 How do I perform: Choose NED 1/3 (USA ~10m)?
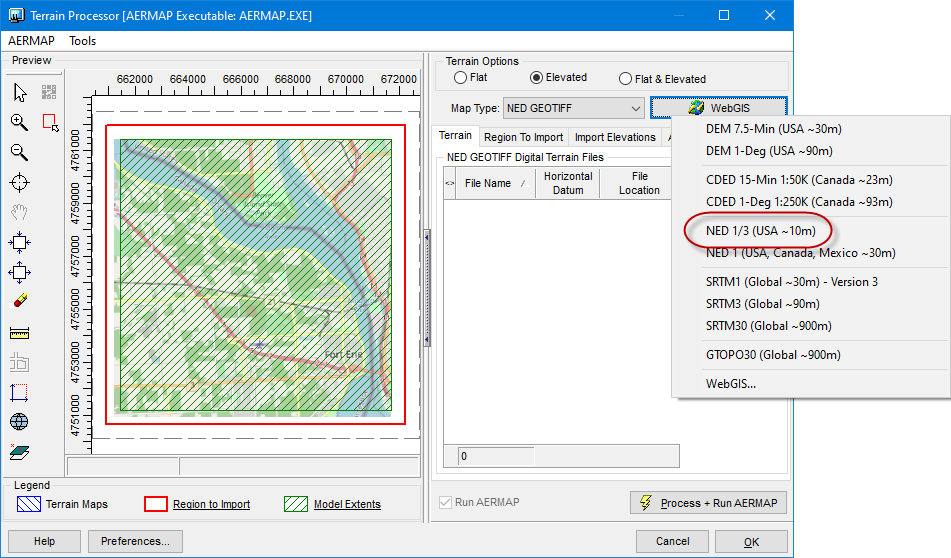tap(761, 230)
